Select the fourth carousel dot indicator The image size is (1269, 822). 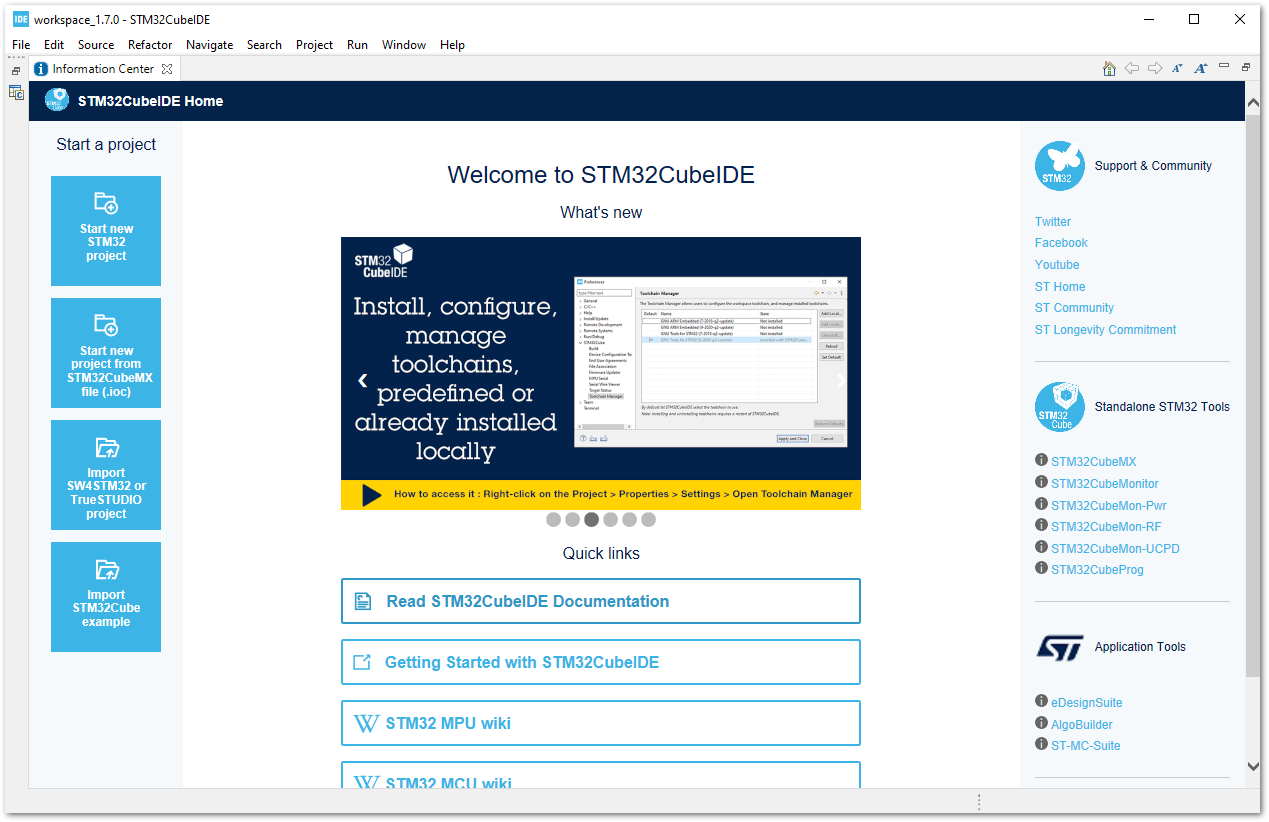click(x=610, y=520)
